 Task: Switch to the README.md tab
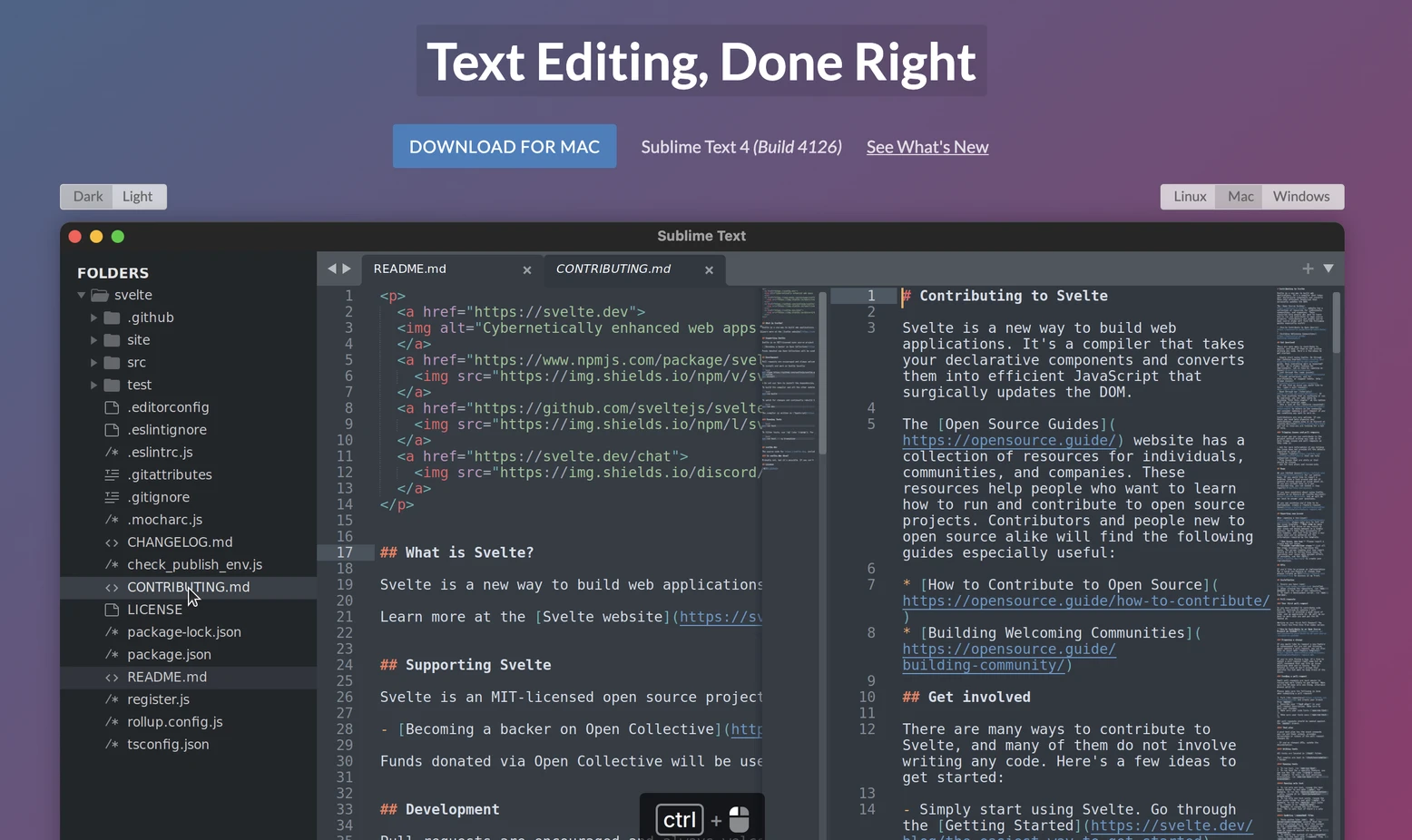[x=452, y=269]
